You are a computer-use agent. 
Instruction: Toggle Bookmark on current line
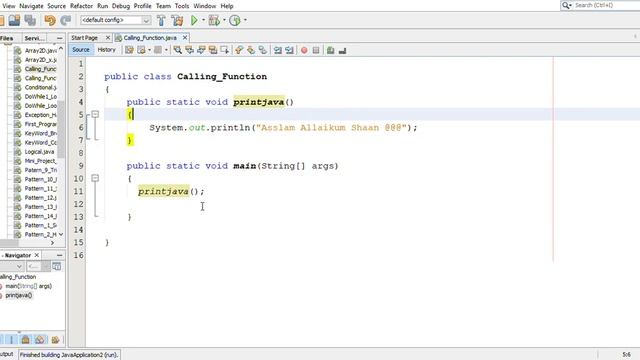(262, 50)
